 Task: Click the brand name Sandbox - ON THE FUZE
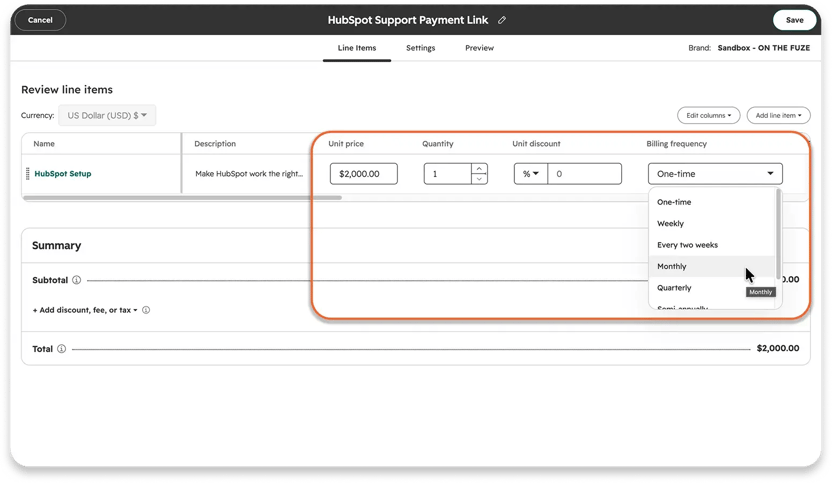(x=764, y=48)
